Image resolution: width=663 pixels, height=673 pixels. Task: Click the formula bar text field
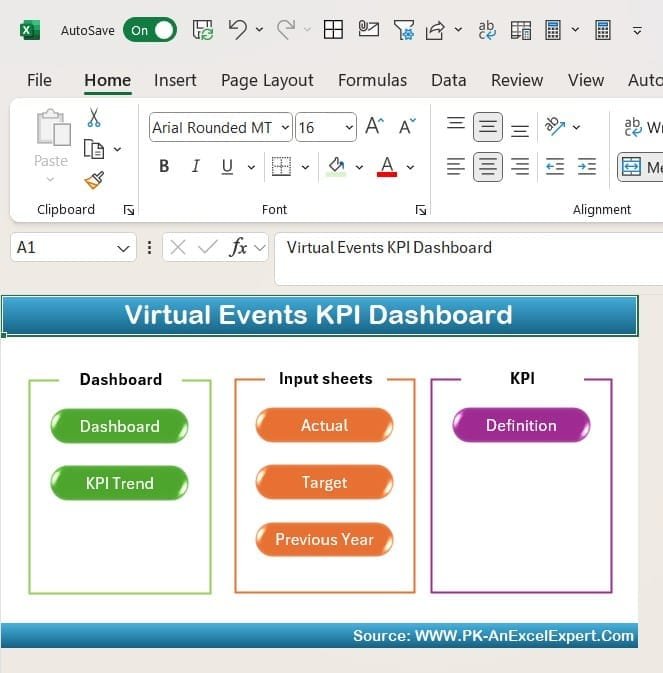coord(469,259)
